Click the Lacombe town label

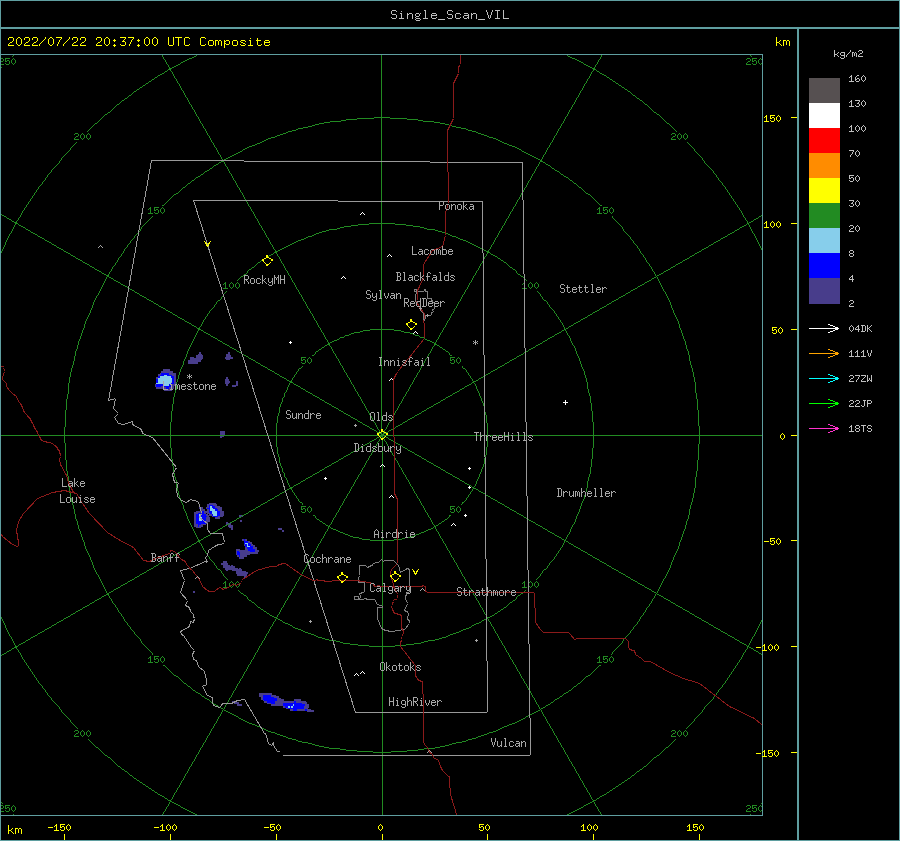pos(432,251)
